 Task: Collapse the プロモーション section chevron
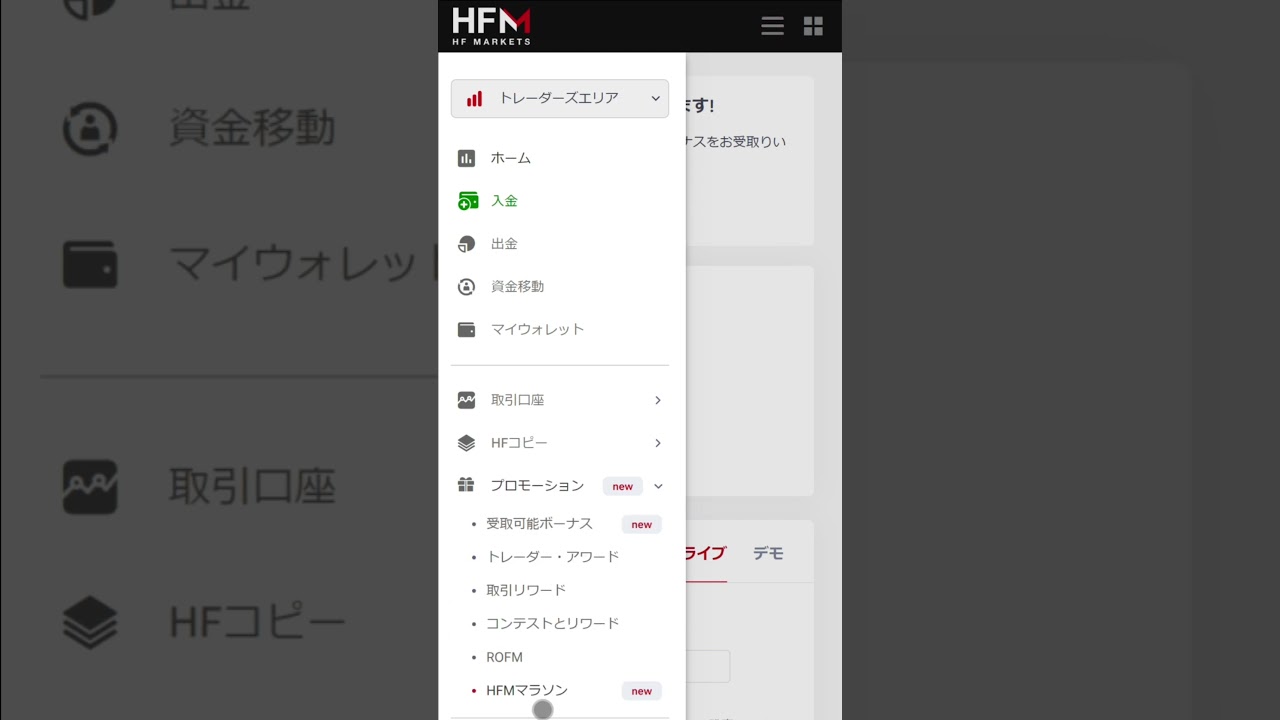coord(658,486)
